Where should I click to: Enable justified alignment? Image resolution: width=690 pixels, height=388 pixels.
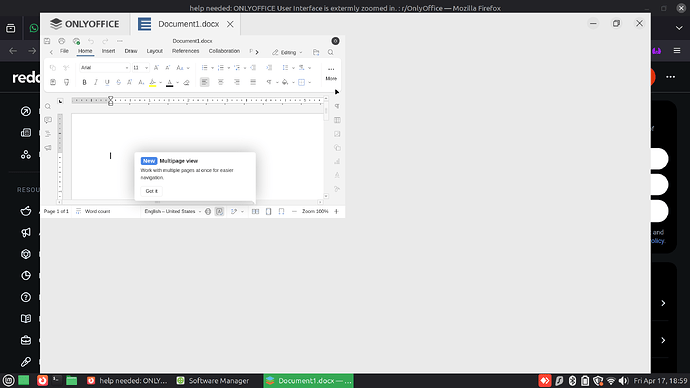tap(253, 82)
